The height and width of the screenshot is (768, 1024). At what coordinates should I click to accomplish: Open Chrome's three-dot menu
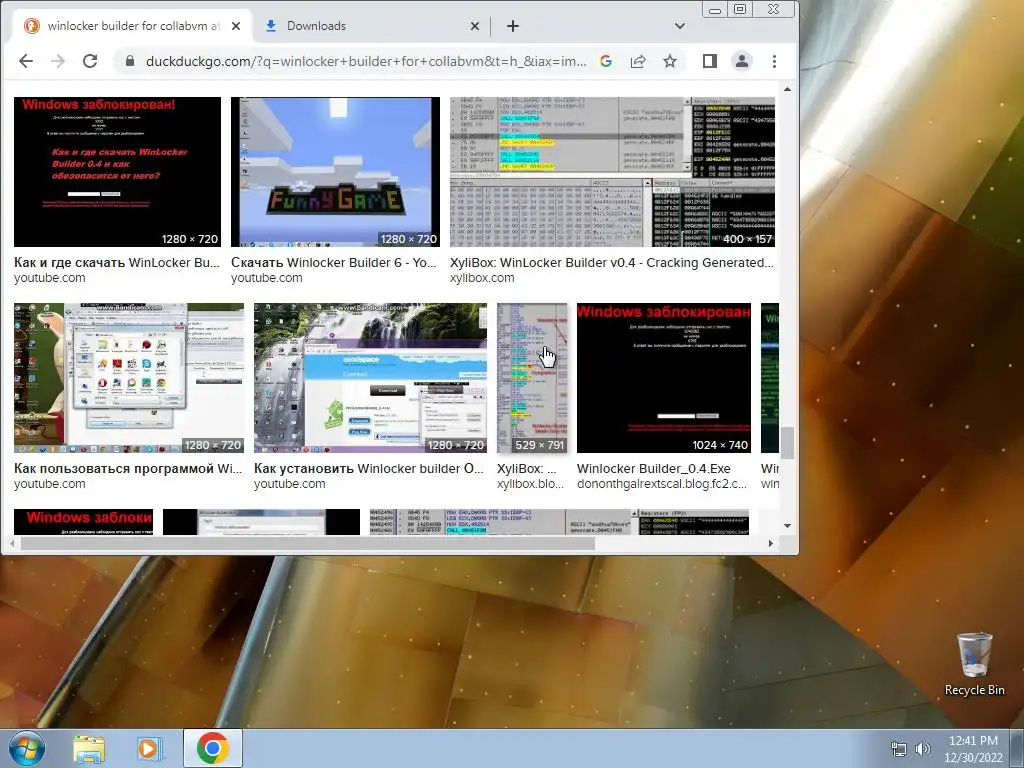point(775,61)
